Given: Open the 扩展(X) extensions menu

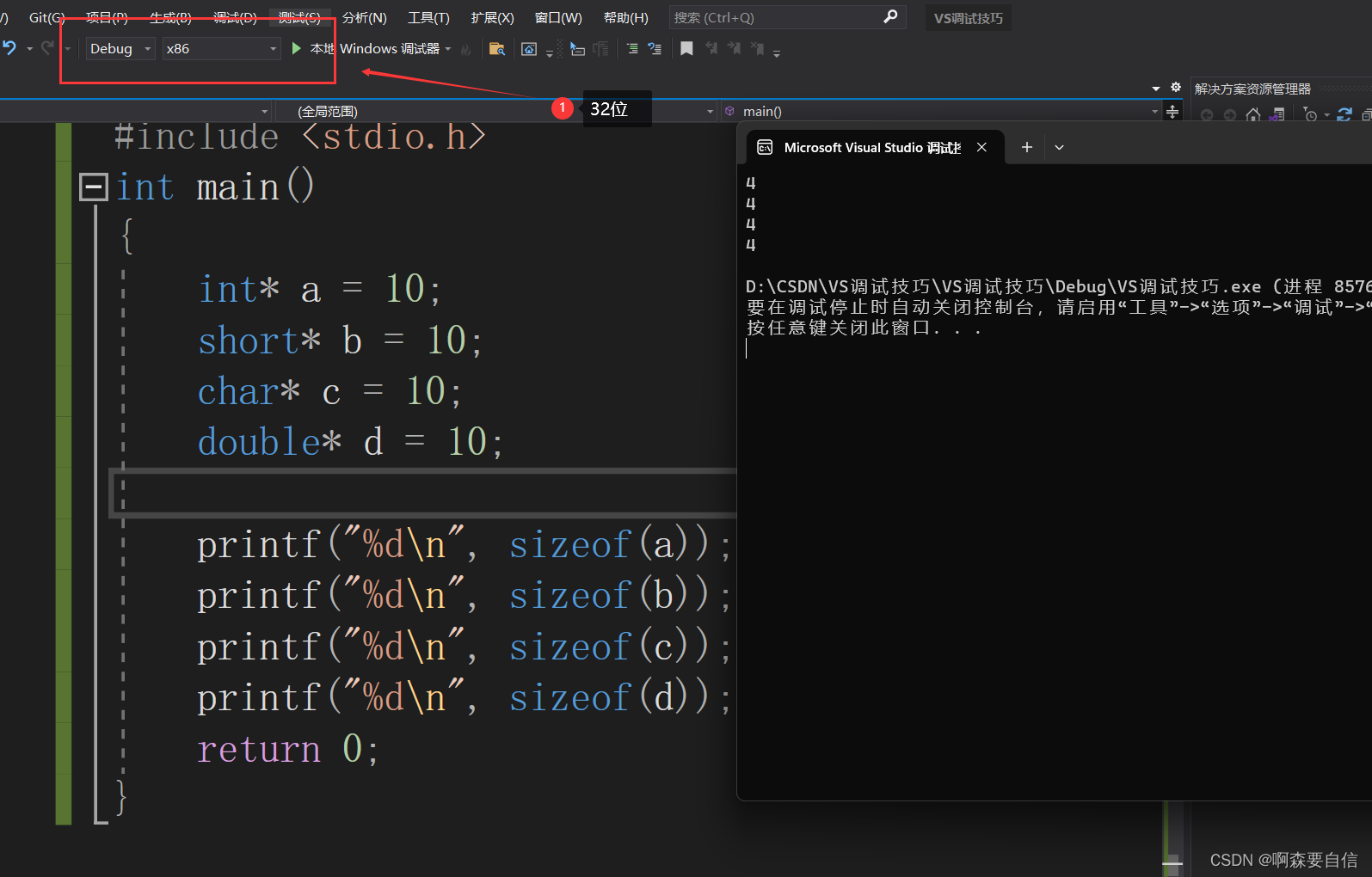Looking at the screenshot, I should coord(492,17).
